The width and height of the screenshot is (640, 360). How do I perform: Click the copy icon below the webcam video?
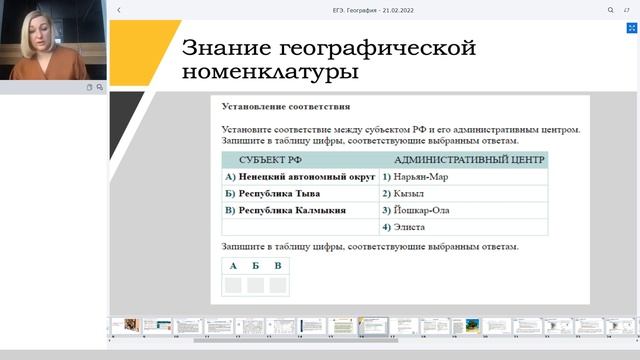89,87
